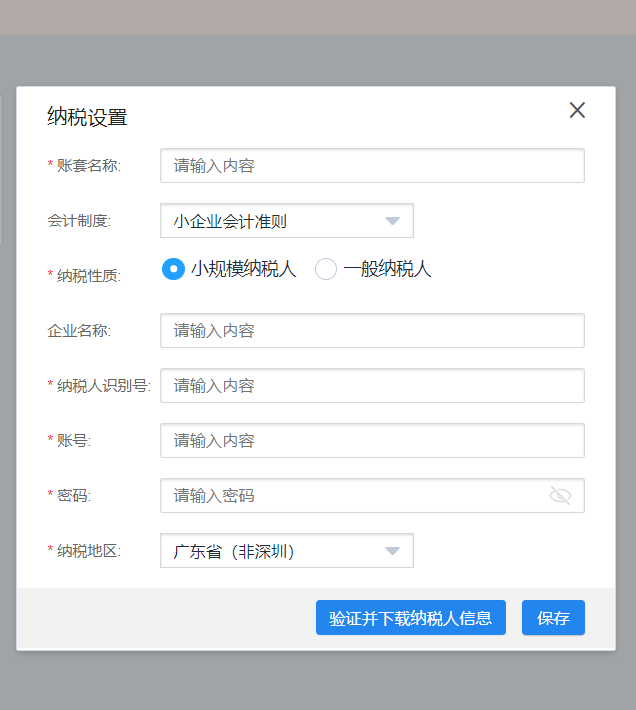
Task: Click 验证并下载纳税人信息 button
Action: tap(411, 618)
